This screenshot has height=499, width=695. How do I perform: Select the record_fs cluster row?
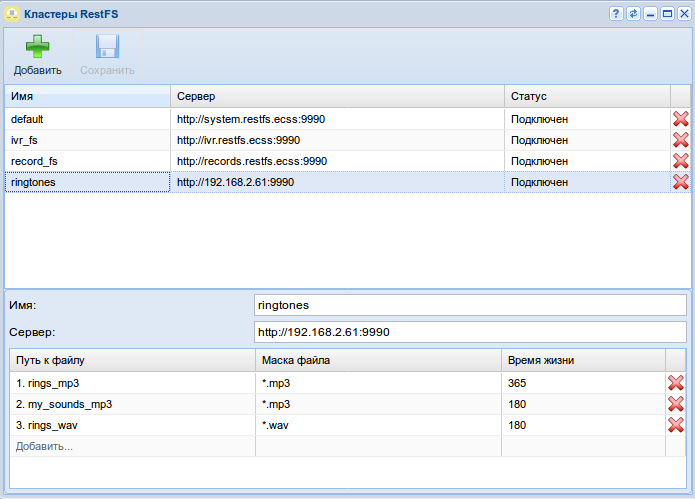tap(88, 161)
